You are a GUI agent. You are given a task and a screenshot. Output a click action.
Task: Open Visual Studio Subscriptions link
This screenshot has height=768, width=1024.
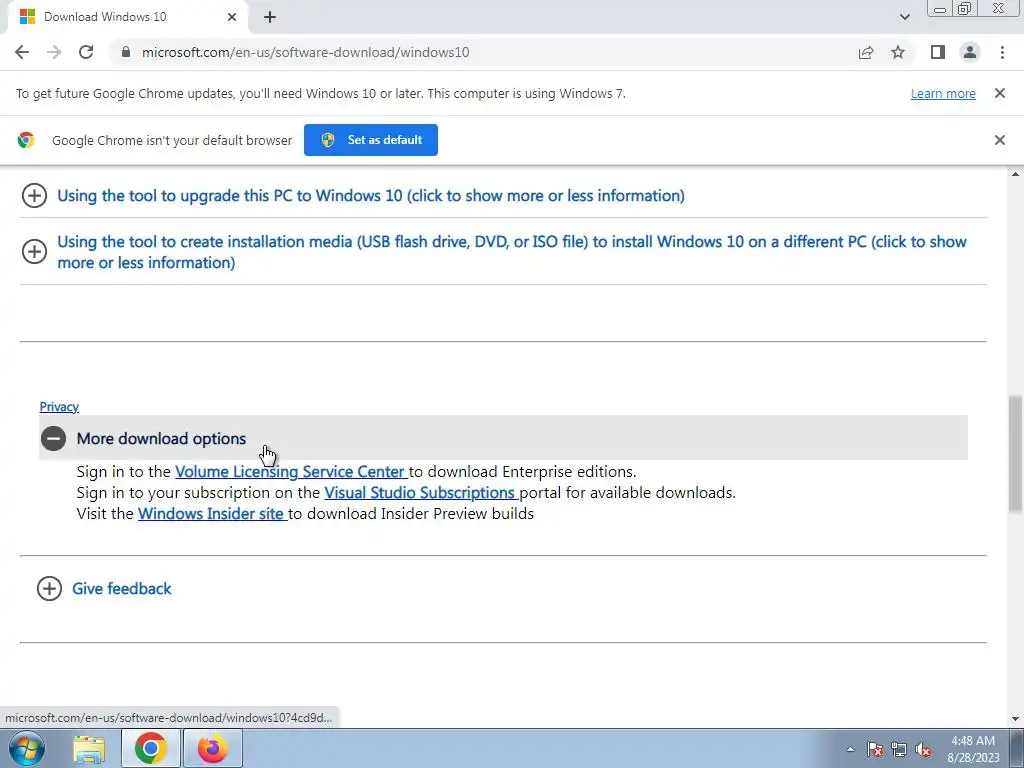click(421, 492)
